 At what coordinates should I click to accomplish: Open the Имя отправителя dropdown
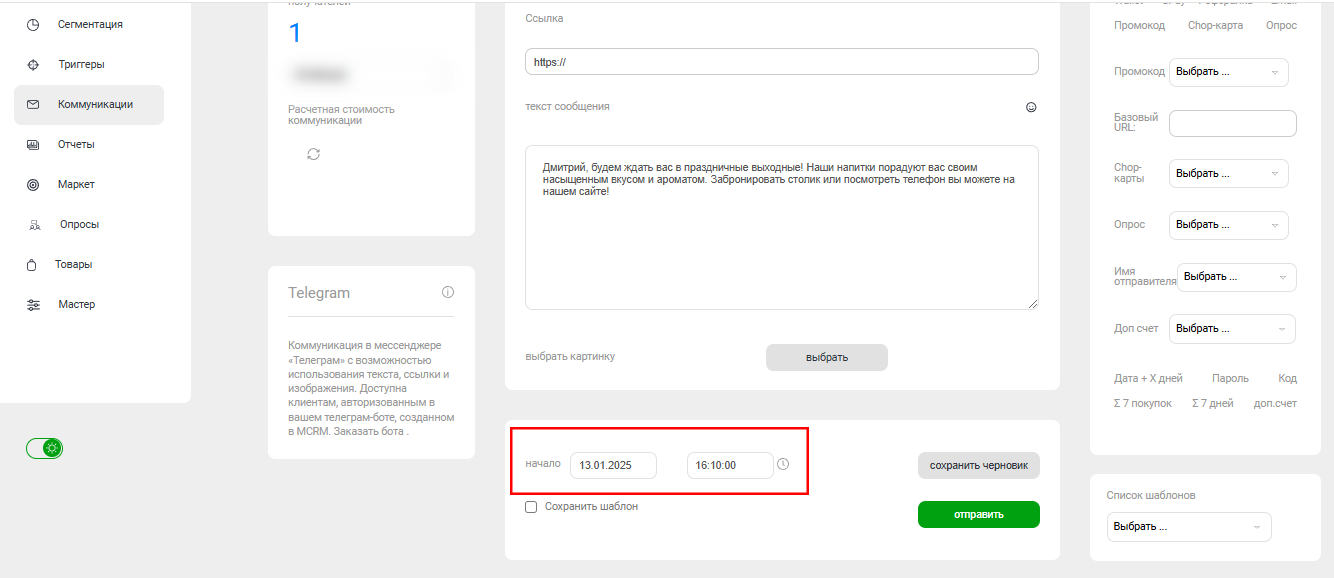(1236, 277)
